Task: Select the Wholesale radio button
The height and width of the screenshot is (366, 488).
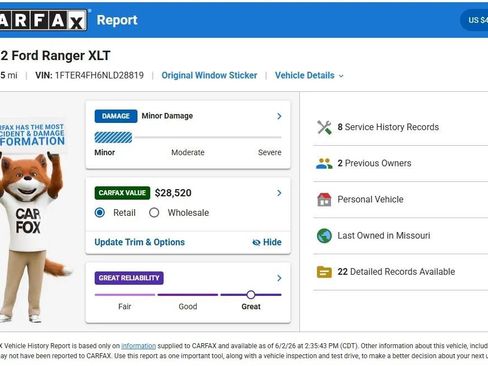Action: pyautogui.click(x=154, y=213)
